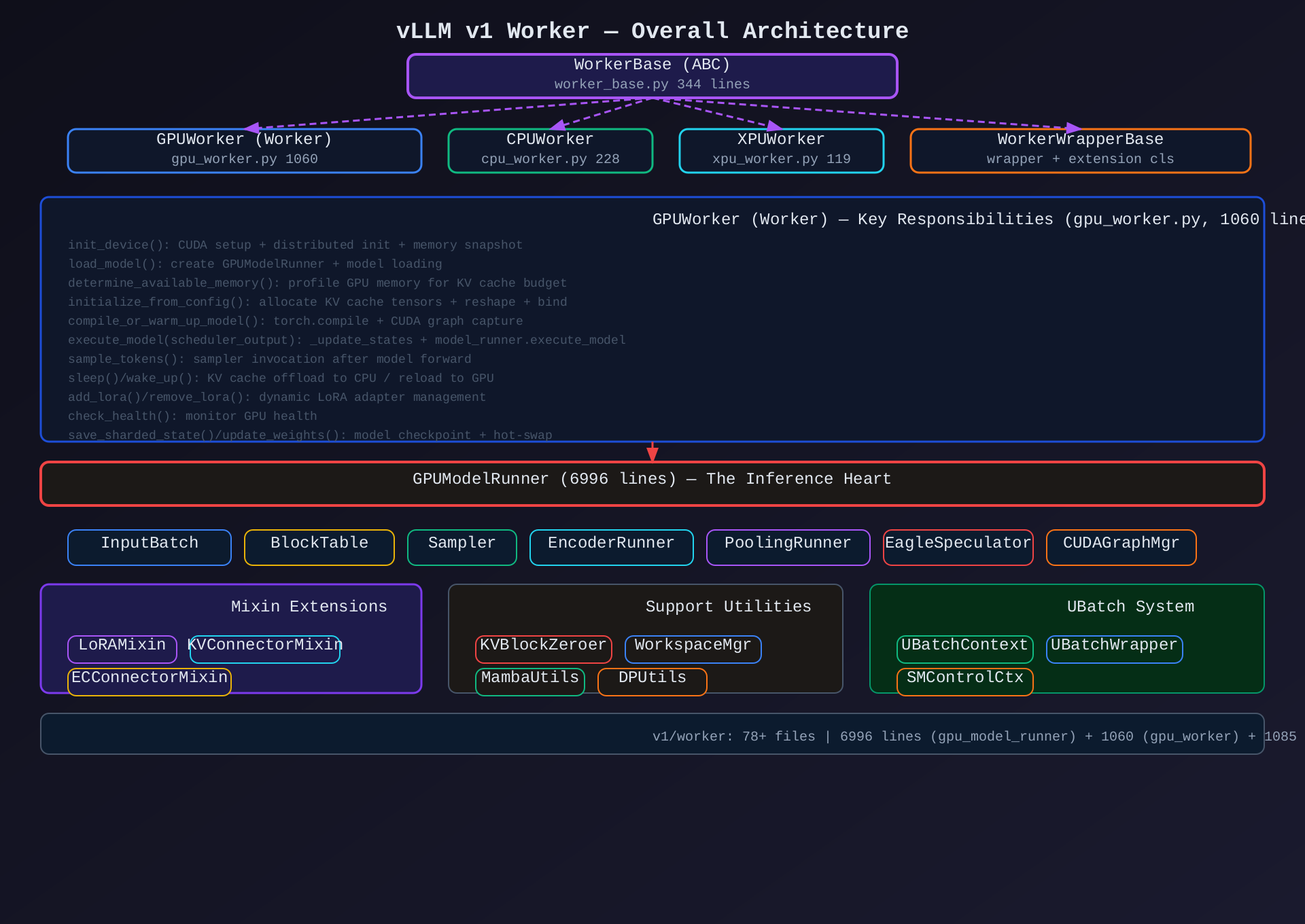
Task: Click the WorkspaceMgr utility tag
Action: tap(693, 649)
